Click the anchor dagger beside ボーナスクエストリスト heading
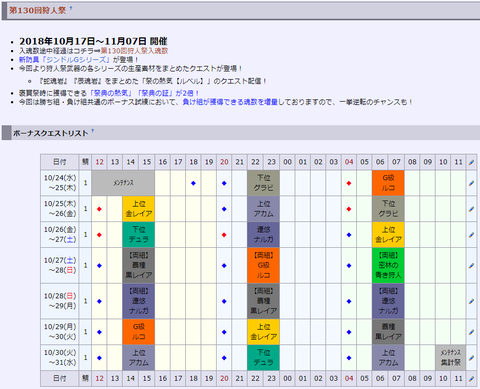 pyautogui.click(x=93, y=131)
